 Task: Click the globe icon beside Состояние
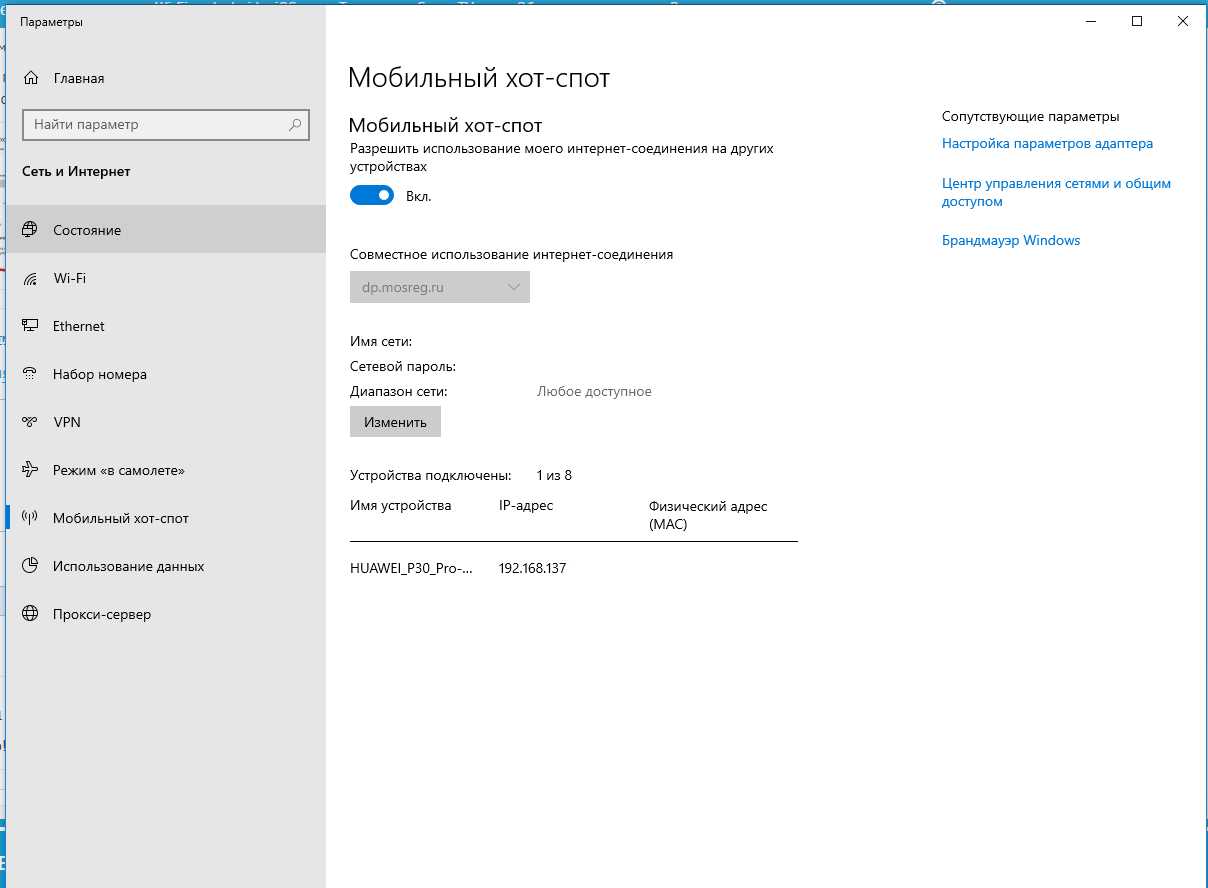[31, 230]
